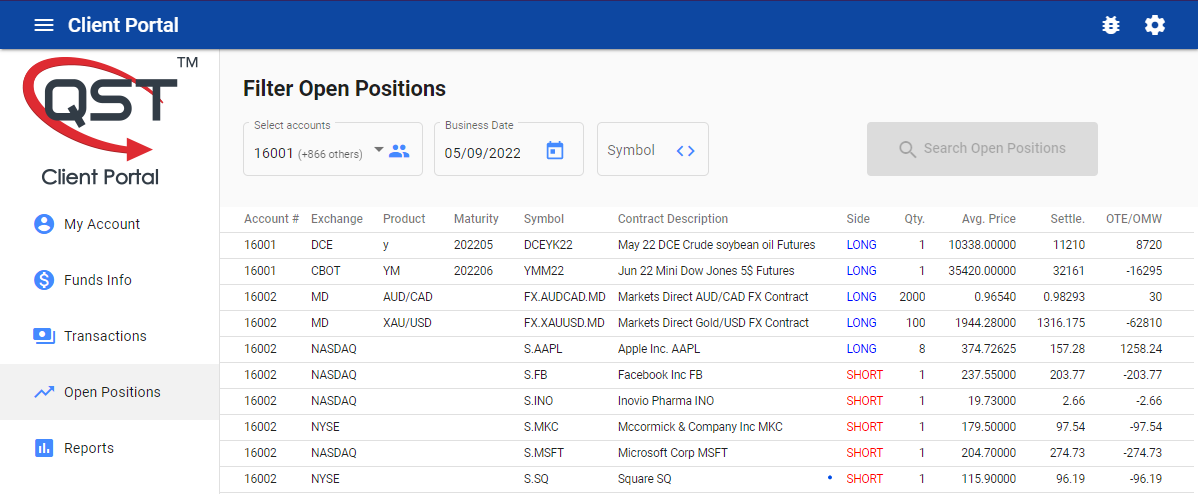Click the S.FB symbol cell
Image resolution: width=1198 pixels, height=494 pixels.
click(536, 375)
